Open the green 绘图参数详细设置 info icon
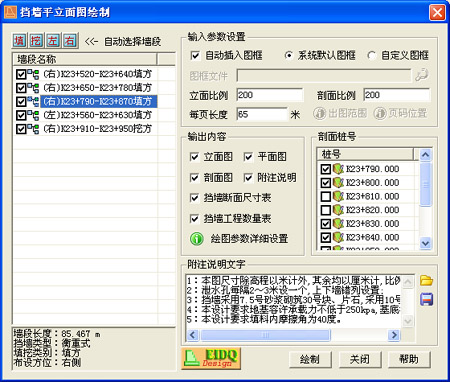 point(197,239)
